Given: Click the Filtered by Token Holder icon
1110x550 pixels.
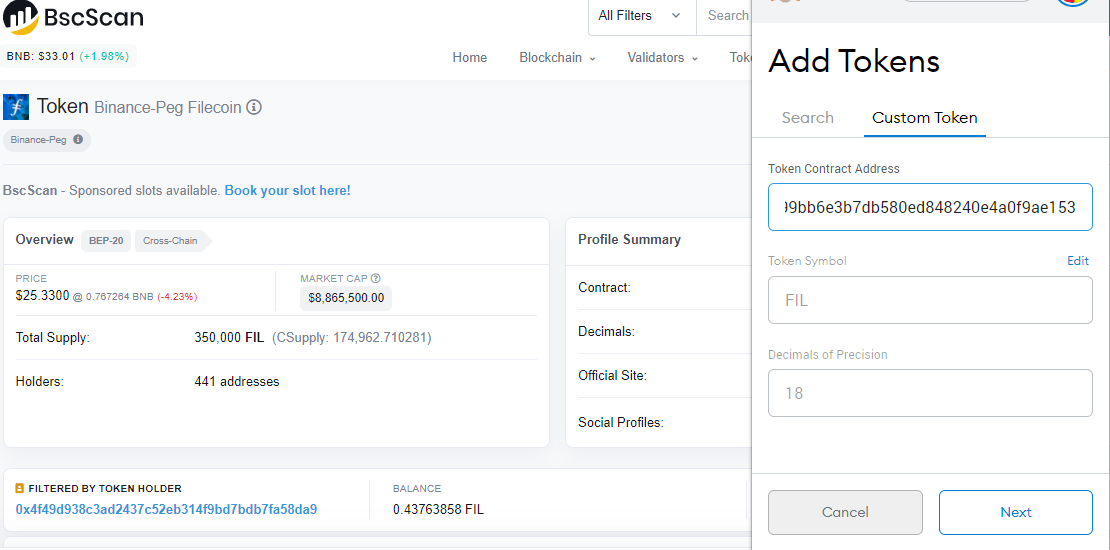Looking at the screenshot, I should point(20,489).
